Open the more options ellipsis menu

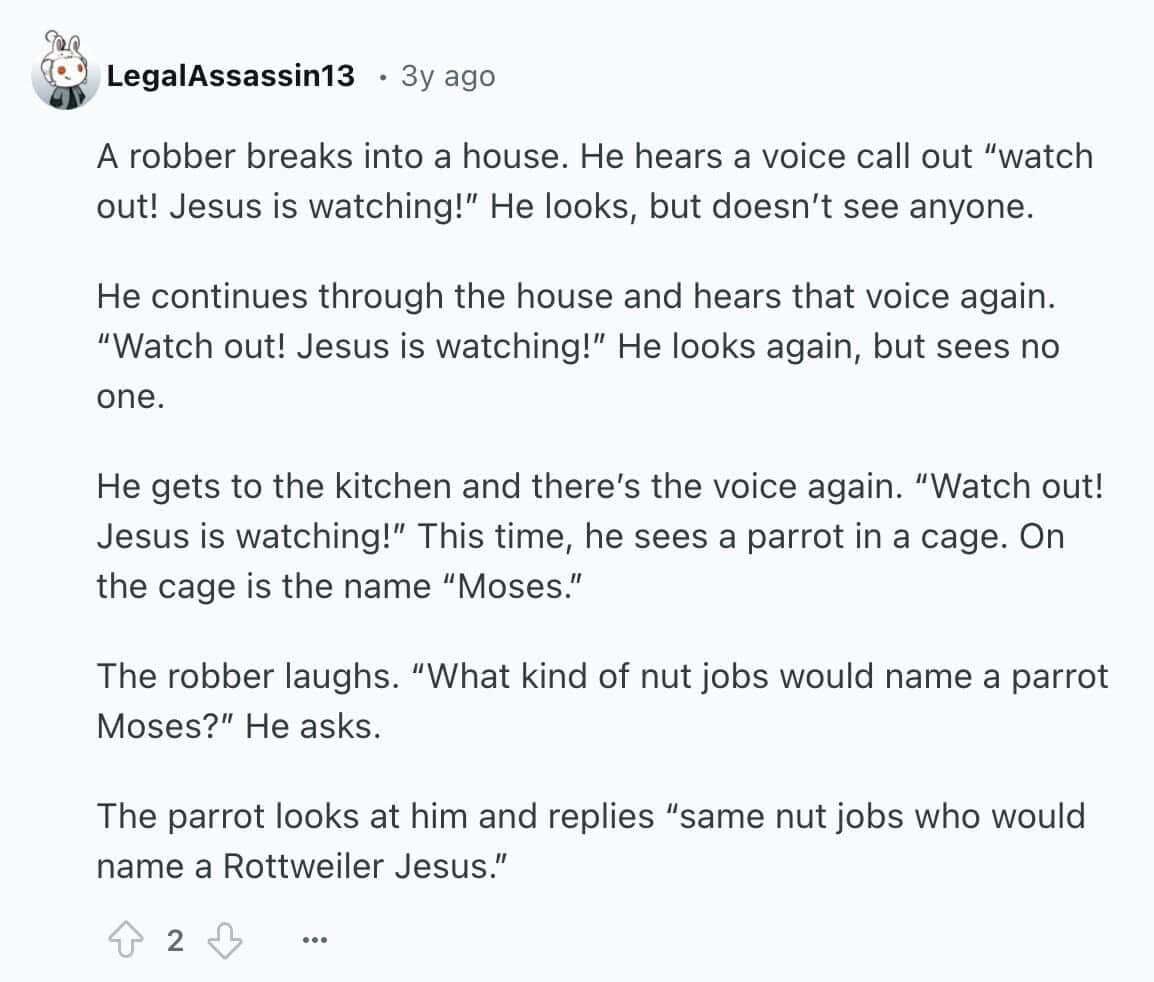point(314,940)
